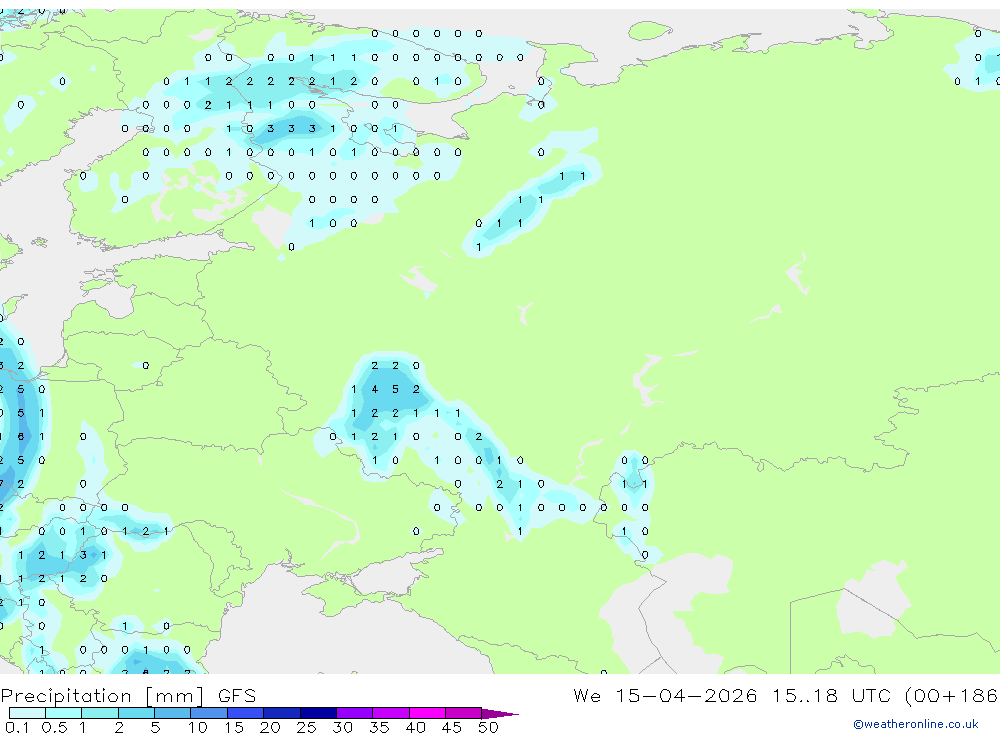Click the "15..18 UTC" time range text
Viewport: 1000px width, 733px height.
point(833,695)
